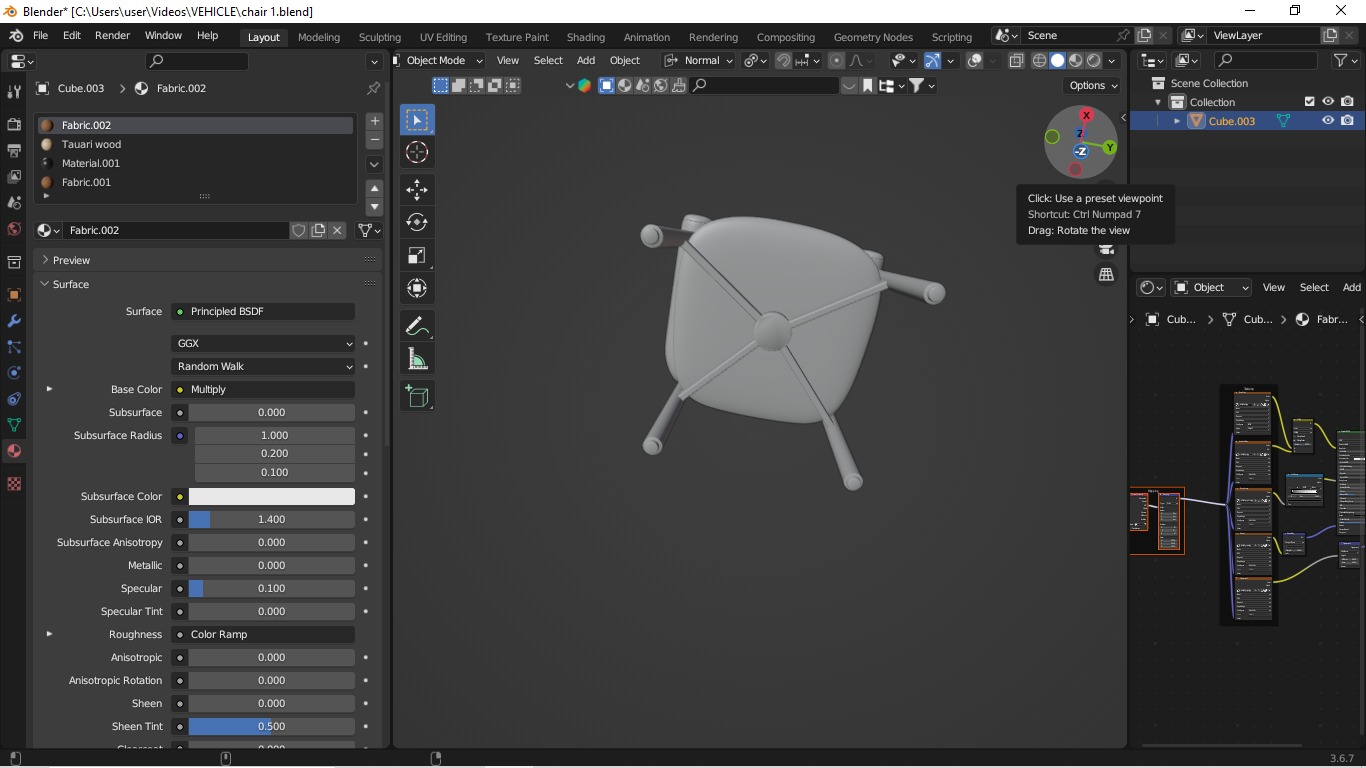Select Fabric.001 in material slot list

pos(196,182)
